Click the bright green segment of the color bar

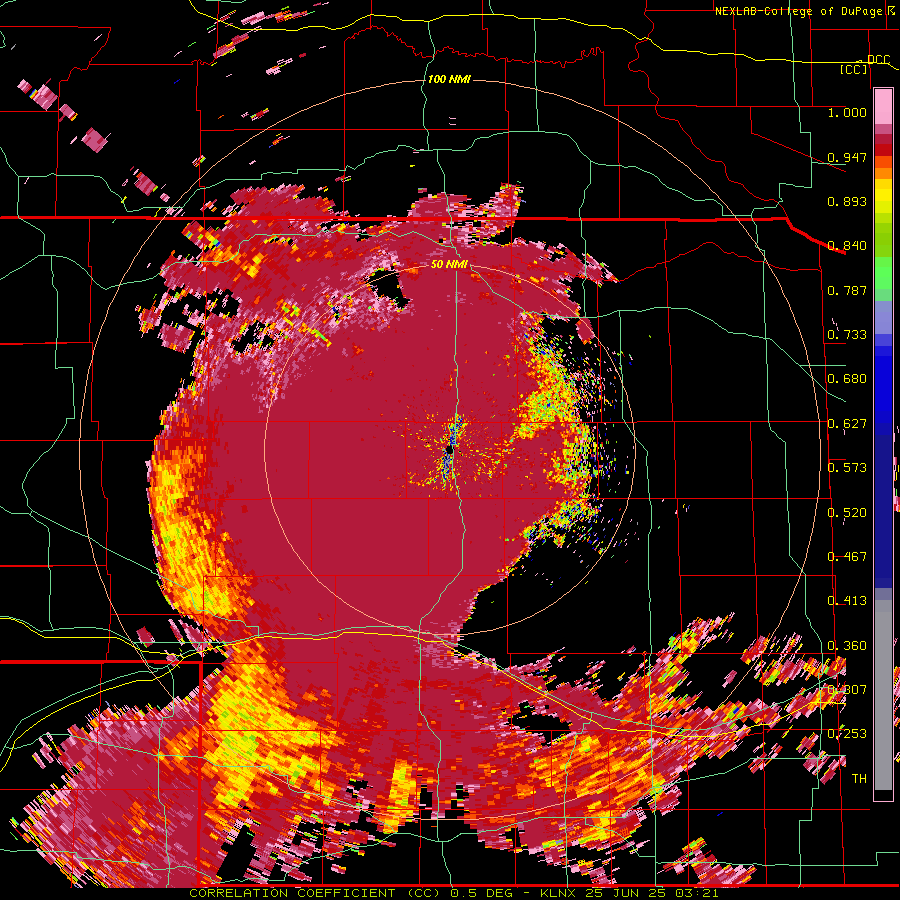[883, 273]
